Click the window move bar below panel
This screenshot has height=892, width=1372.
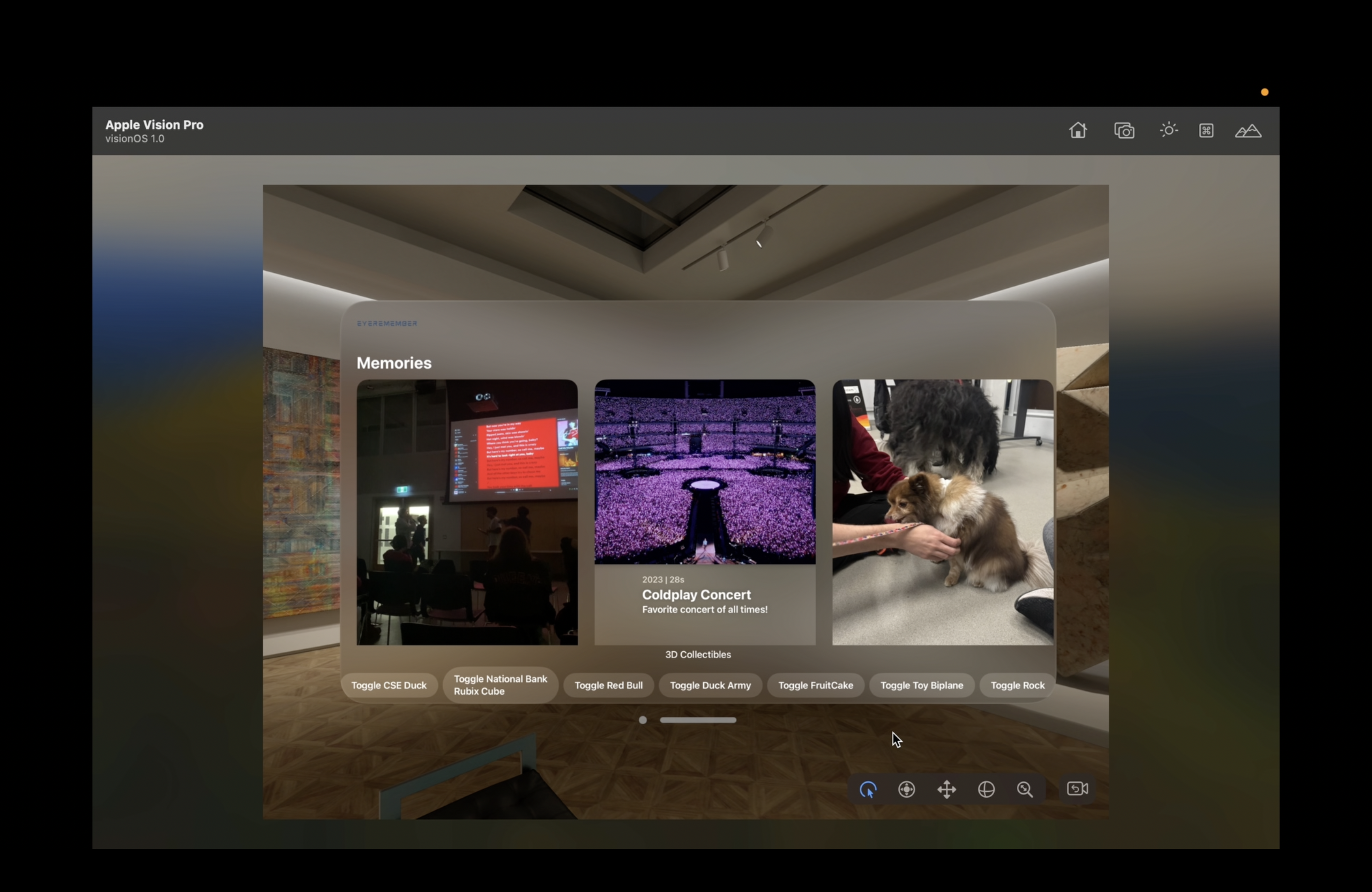coord(698,719)
